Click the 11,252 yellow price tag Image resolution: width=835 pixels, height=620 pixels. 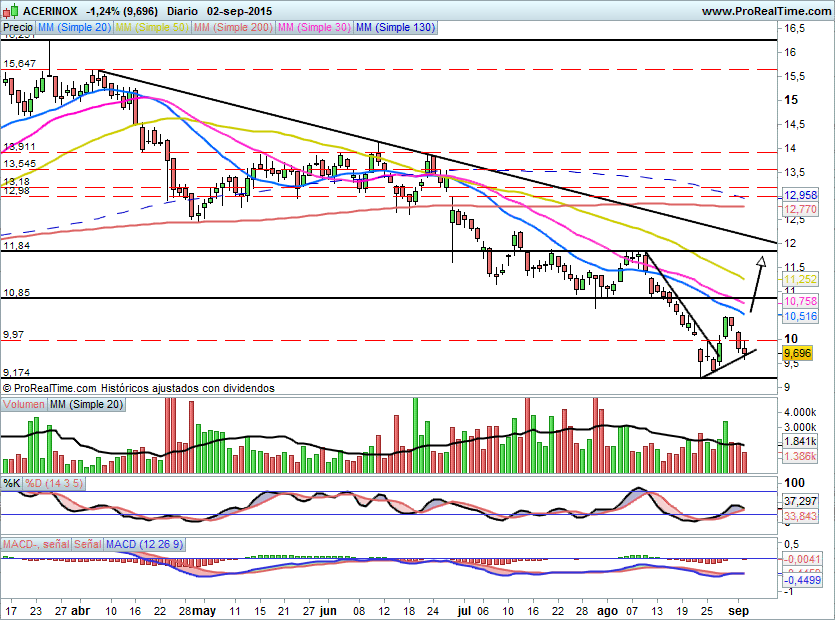(799, 280)
